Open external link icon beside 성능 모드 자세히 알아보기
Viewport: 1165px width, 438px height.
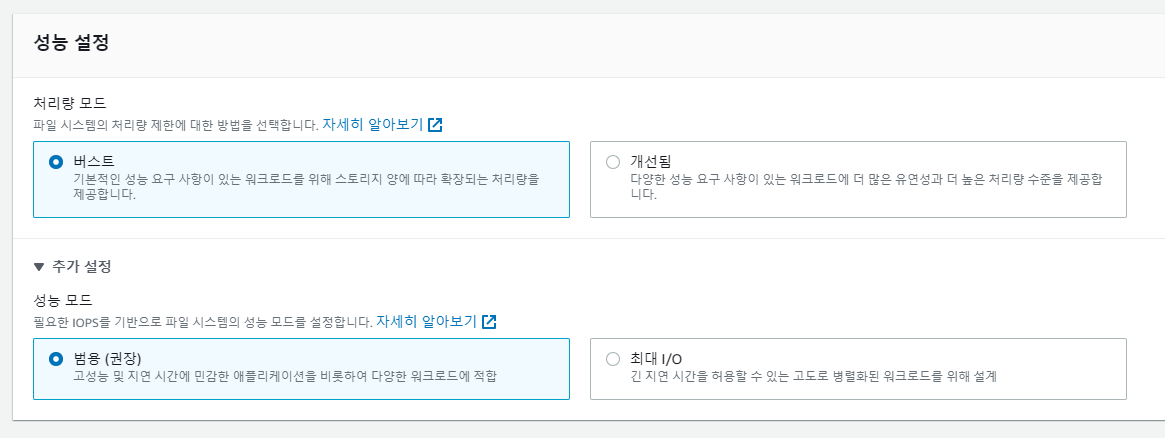click(x=489, y=321)
